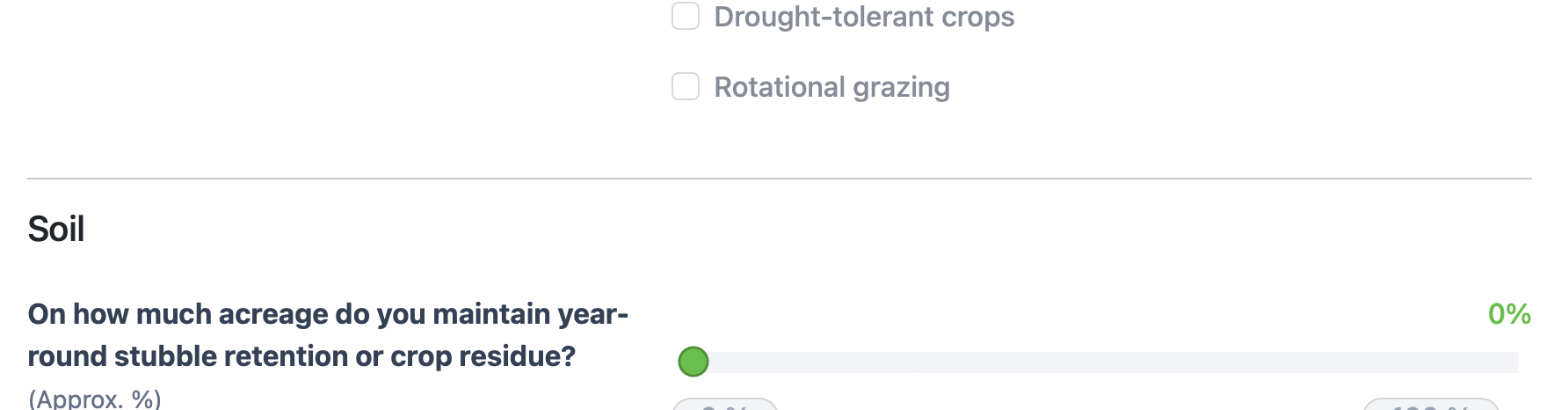This screenshot has width=1568, height=410.
Task: Click the stubble retention question text
Action: (328, 335)
